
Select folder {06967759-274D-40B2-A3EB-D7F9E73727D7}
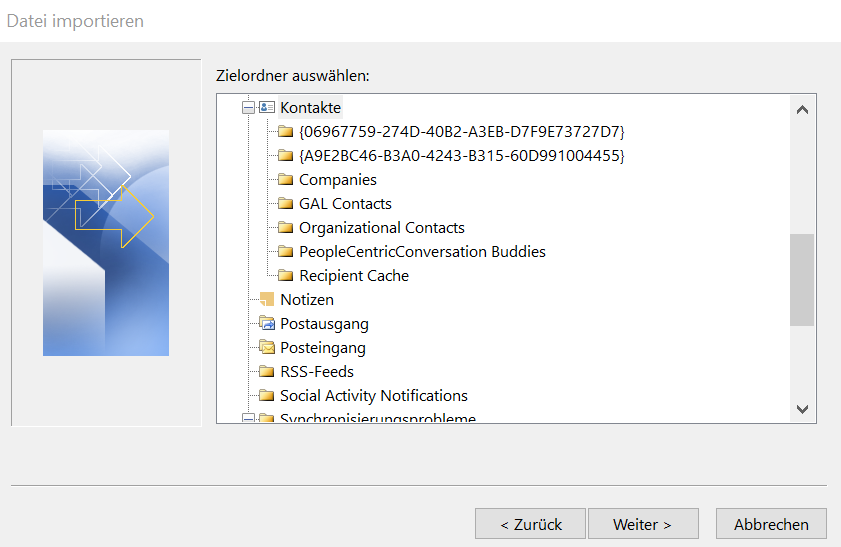pos(461,131)
